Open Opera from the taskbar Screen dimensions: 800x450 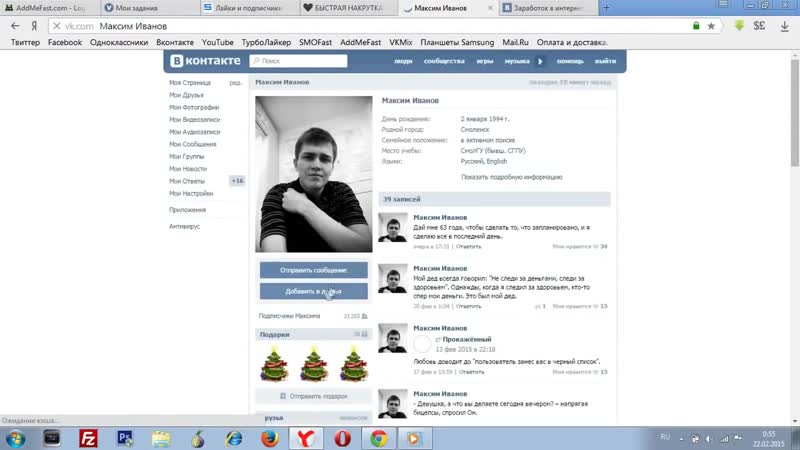(x=342, y=438)
